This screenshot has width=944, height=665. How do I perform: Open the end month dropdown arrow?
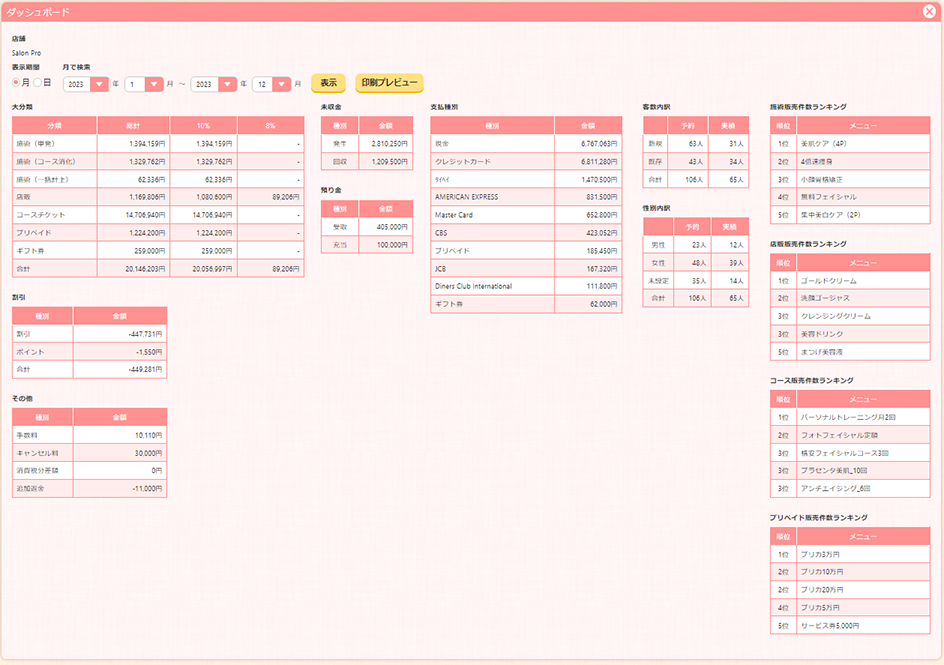tap(281, 84)
